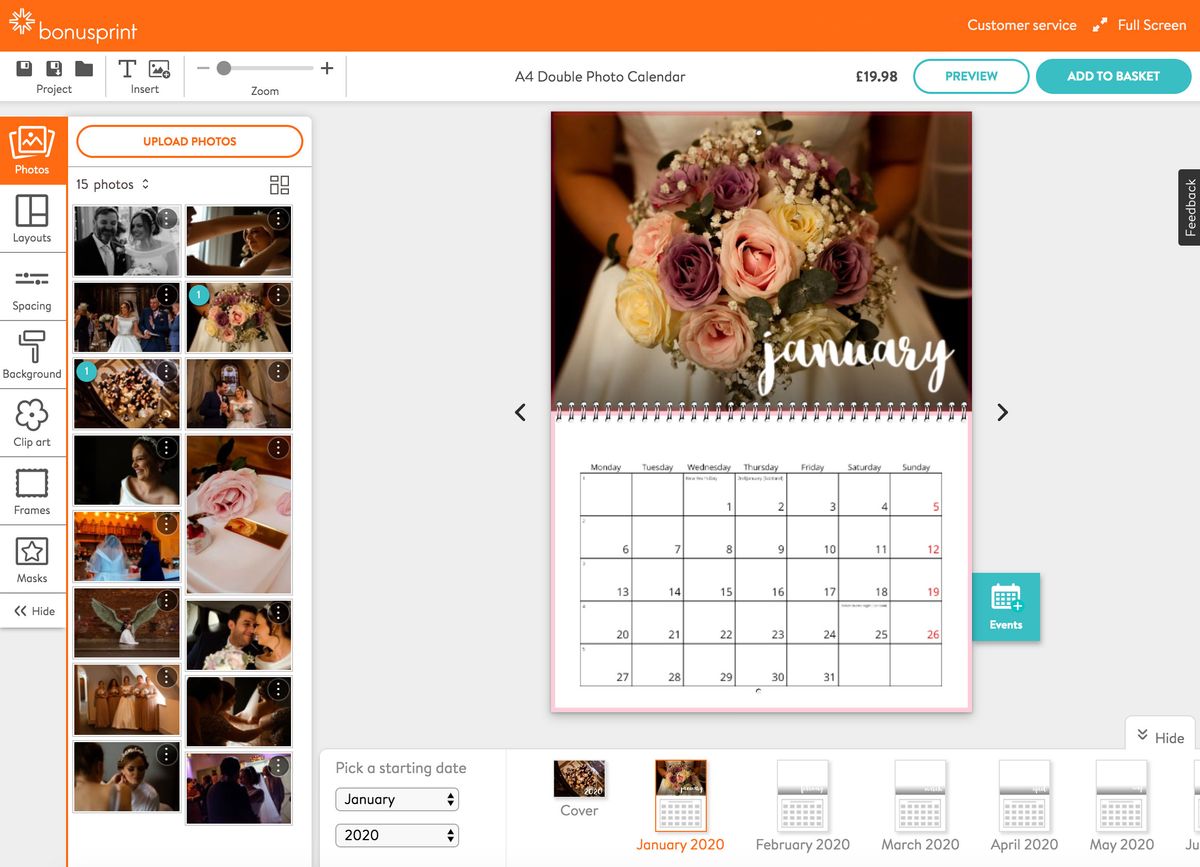Screen dimensions: 1200x867
Task: Hide the photos sidebar
Action: click(33, 610)
